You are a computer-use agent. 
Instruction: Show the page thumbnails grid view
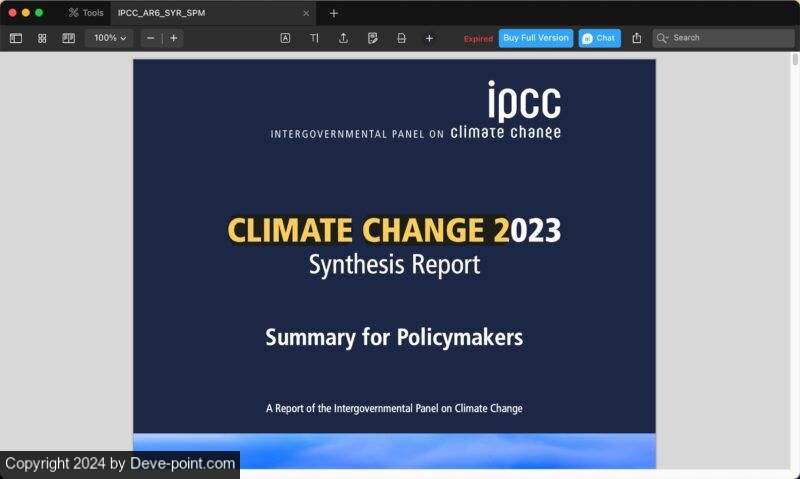42,38
